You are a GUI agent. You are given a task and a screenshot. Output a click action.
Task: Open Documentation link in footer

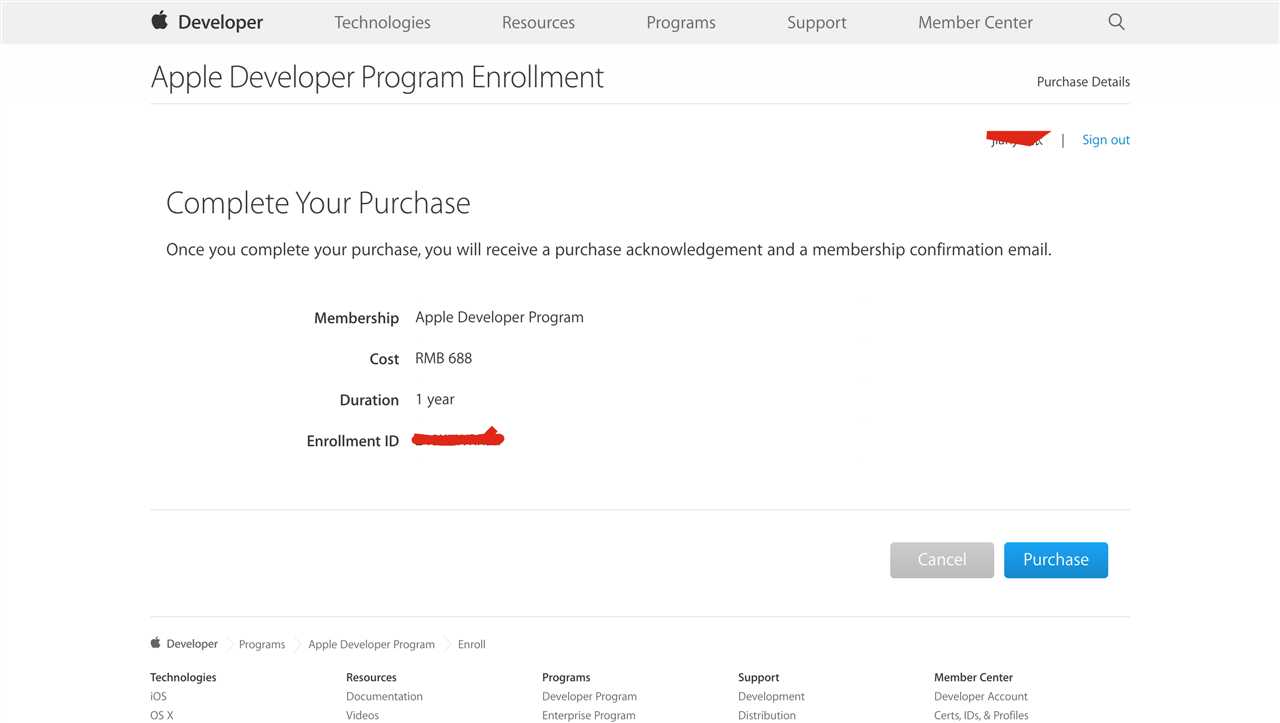[x=384, y=696]
